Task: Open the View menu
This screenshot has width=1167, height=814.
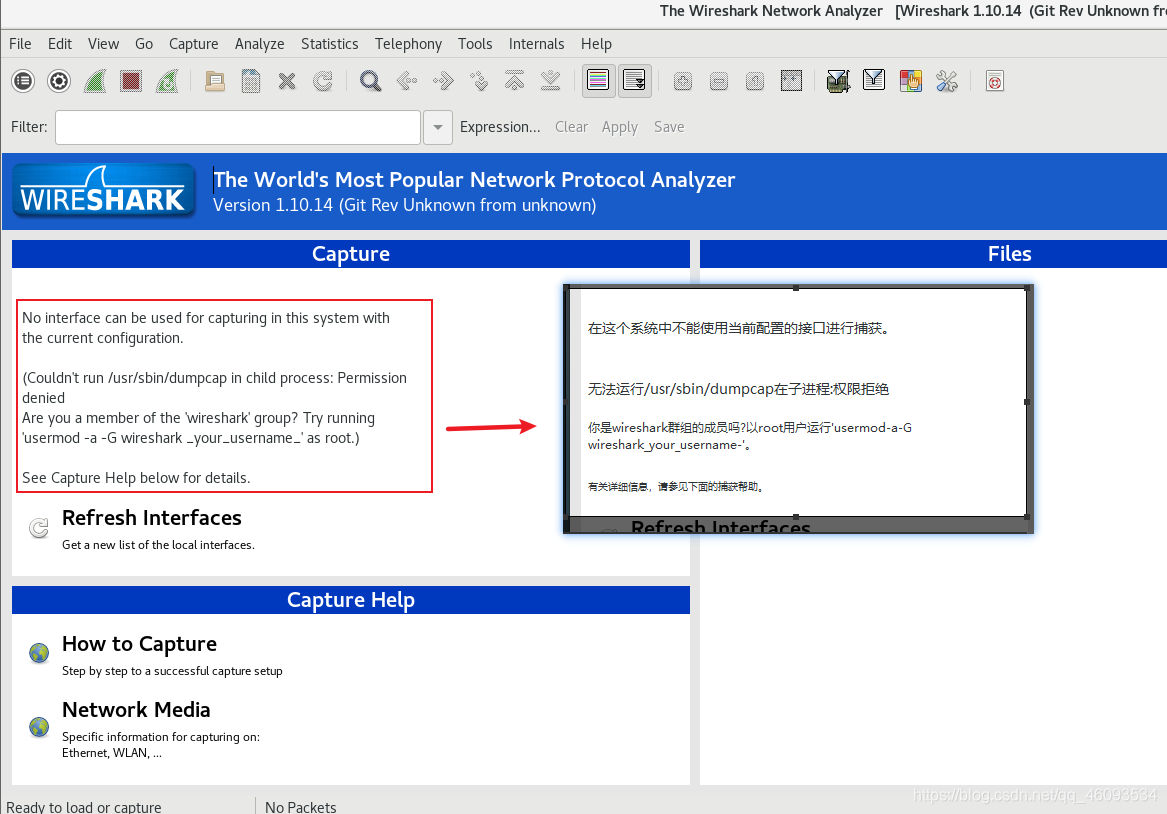Action: pos(103,44)
